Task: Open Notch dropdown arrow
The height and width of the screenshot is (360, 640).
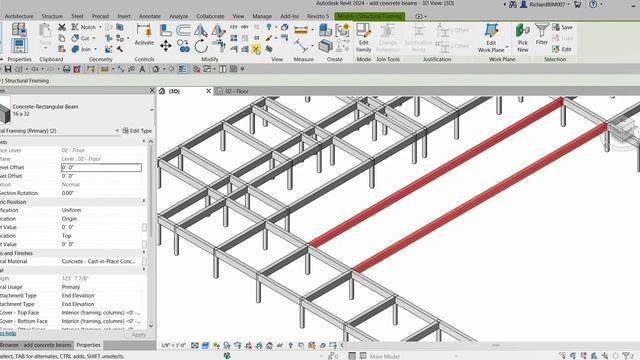Action: tap(100, 27)
